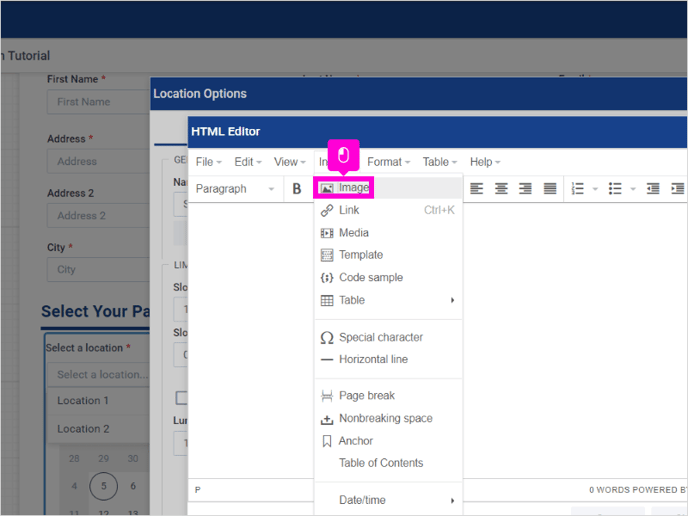Click the Nonbreaking space icon
Image resolution: width=688 pixels, height=516 pixels.
(x=327, y=420)
